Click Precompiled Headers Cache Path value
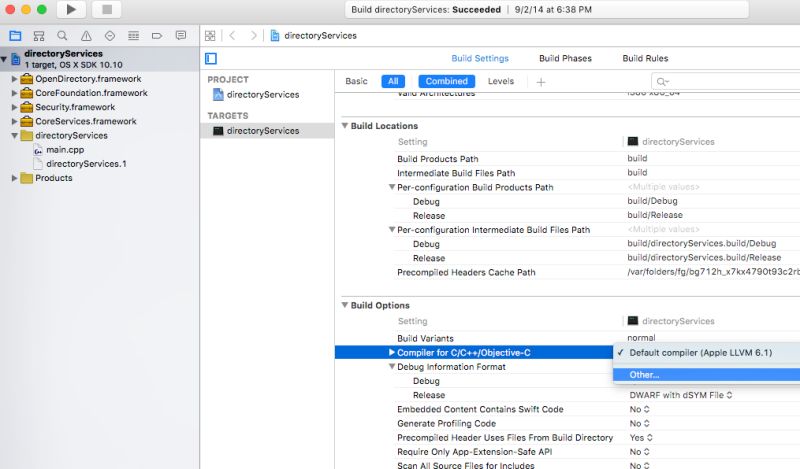Viewport: 800px width, 469px height. click(x=713, y=272)
